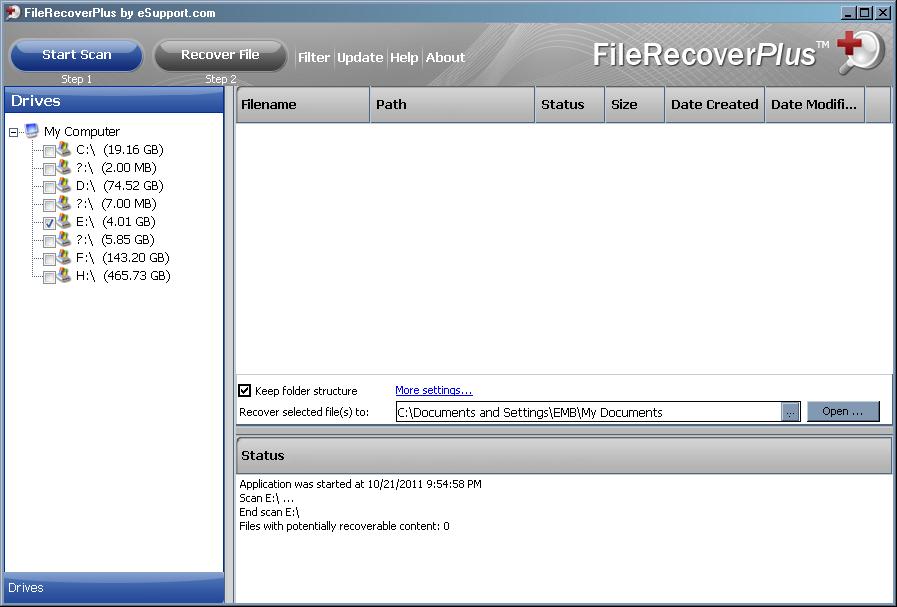
Task: Check the C:\ drive checkbox
Action: pos(49,151)
